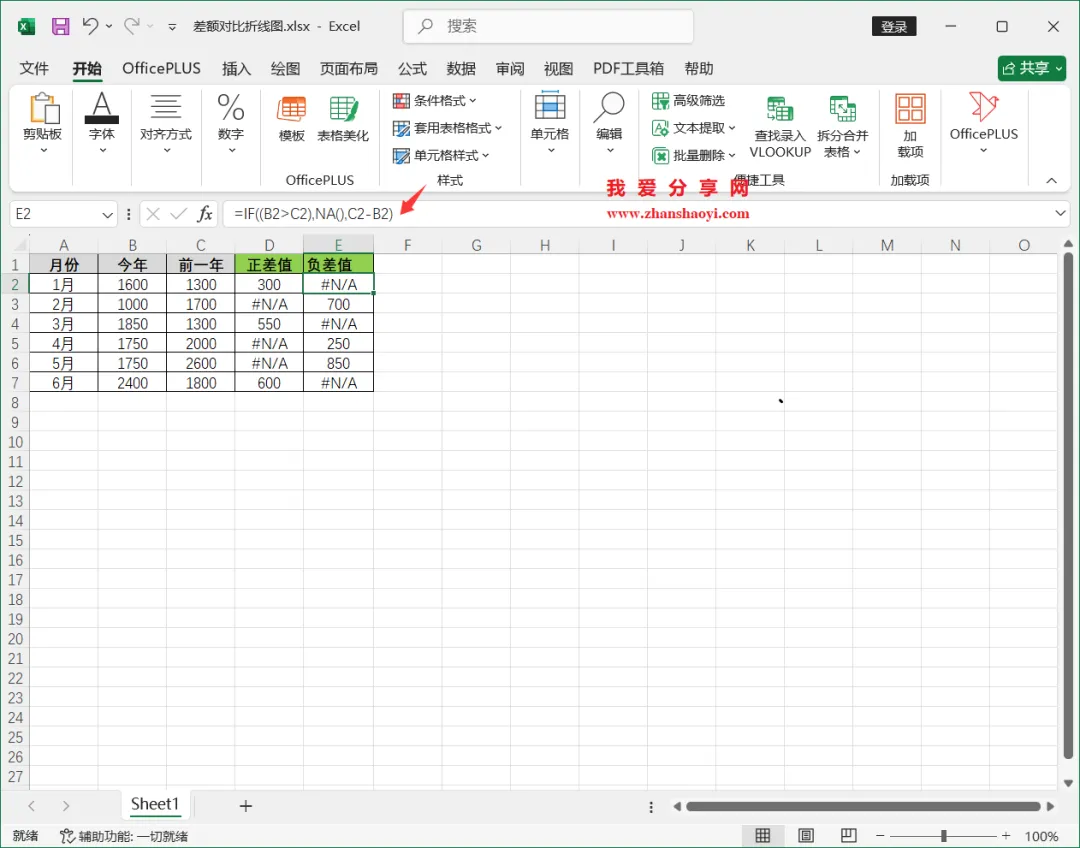Click the 共享 Share button
1080x848 pixels.
(x=1031, y=68)
